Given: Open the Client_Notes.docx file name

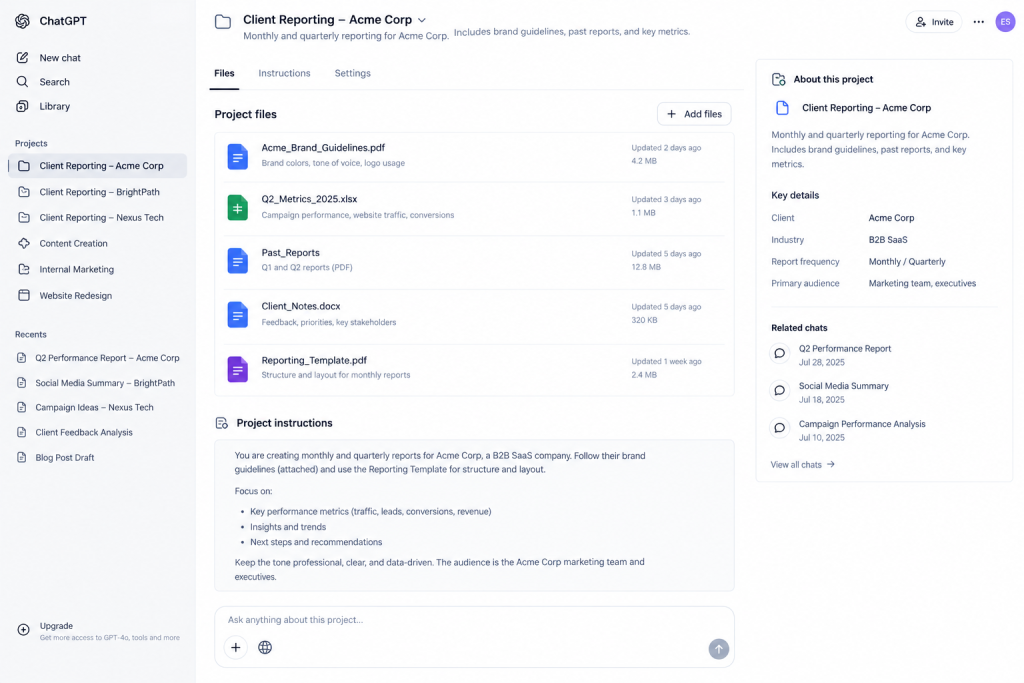Looking at the screenshot, I should [300, 306].
